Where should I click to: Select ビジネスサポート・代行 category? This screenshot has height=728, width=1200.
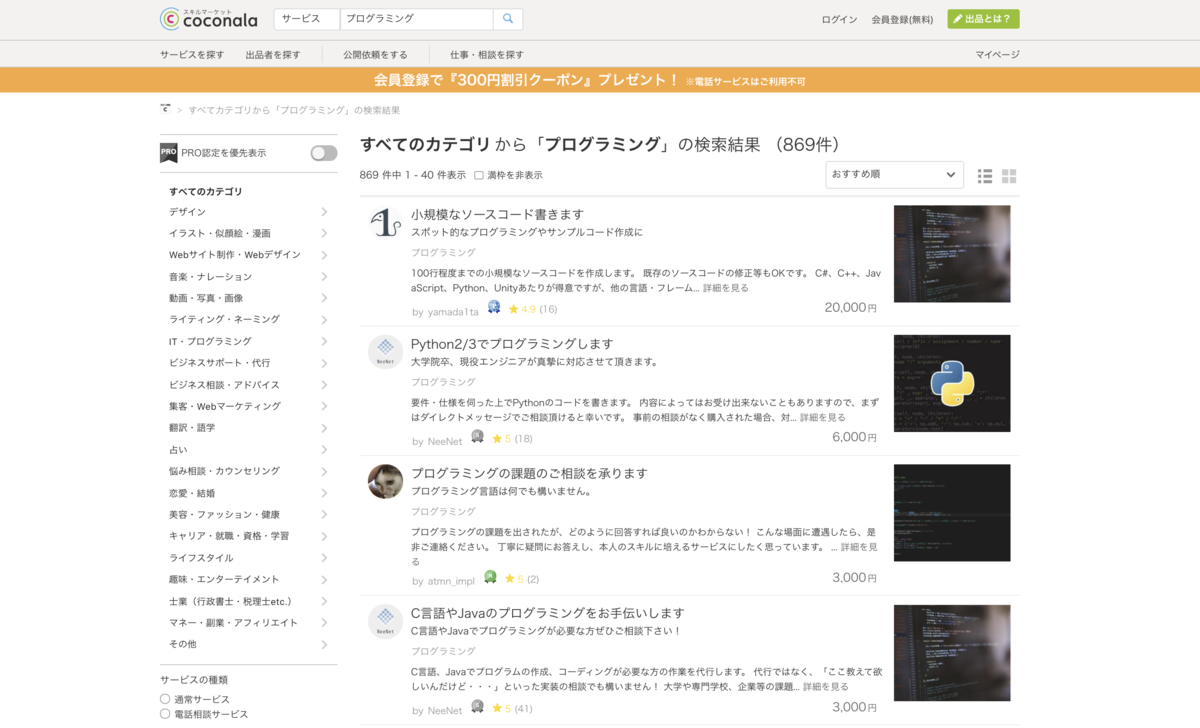(219, 363)
